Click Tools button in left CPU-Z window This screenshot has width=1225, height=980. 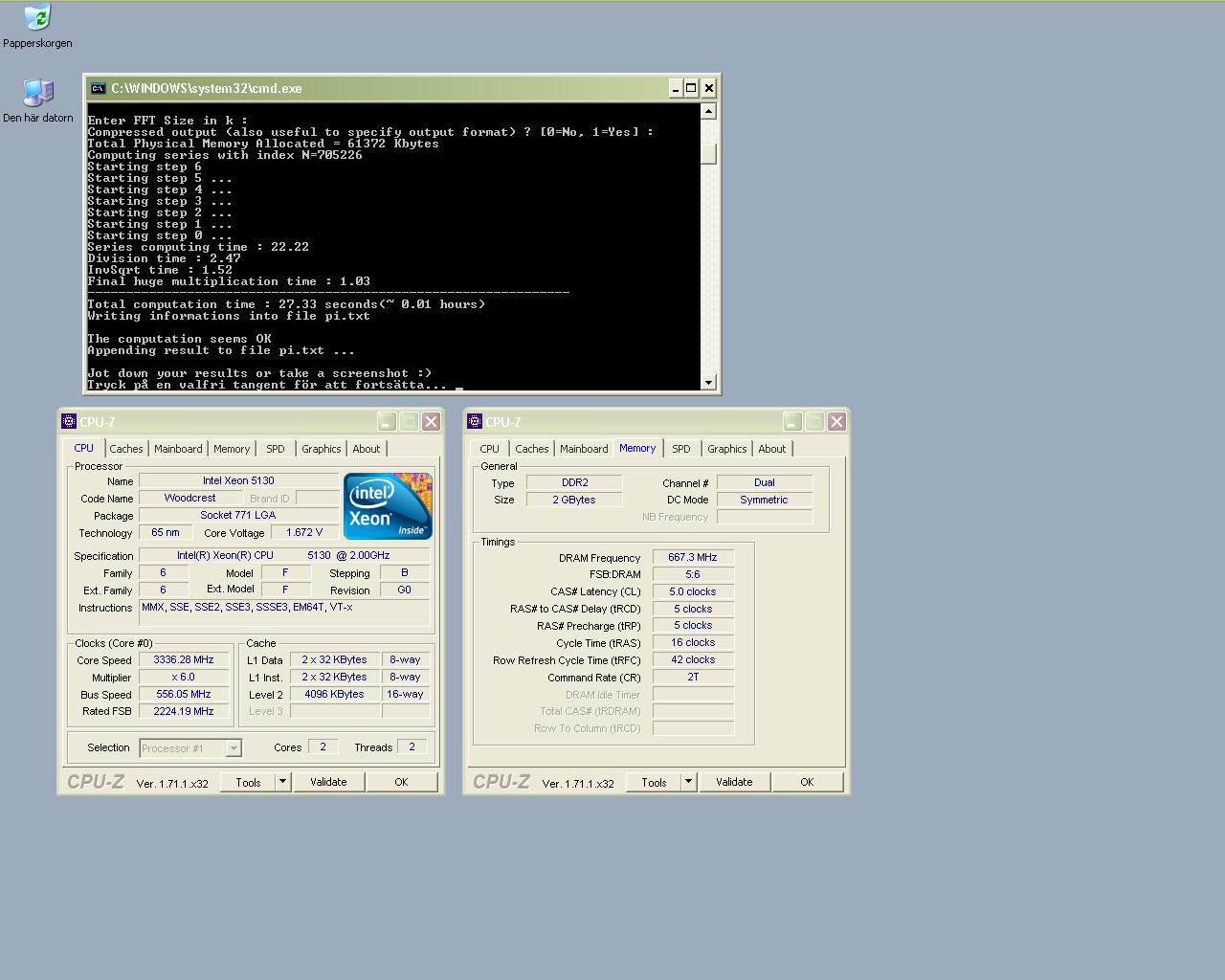pos(248,782)
